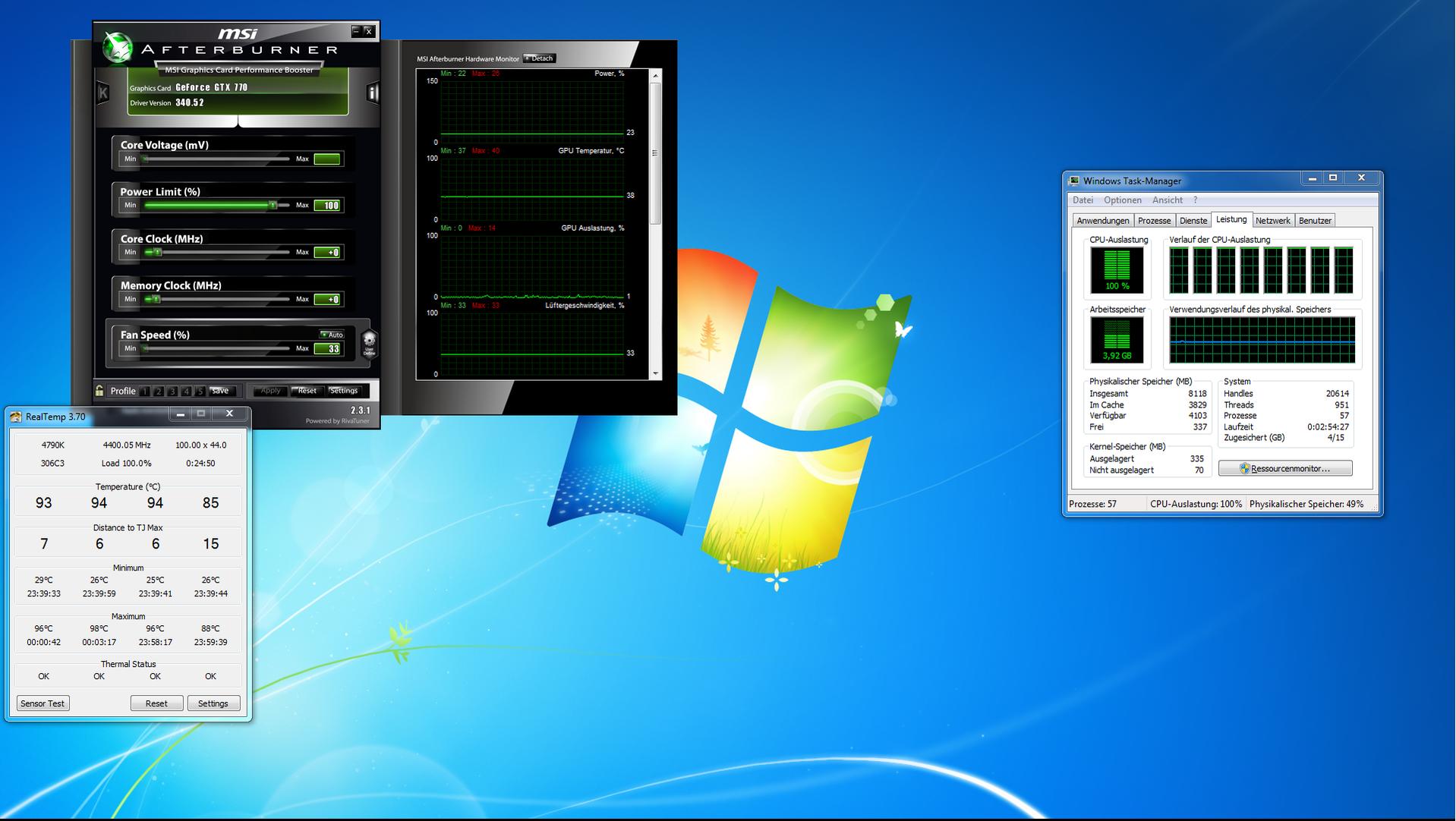1456x821 pixels.
Task: Click the Lüftergeschwindigkeit graph
Action: tap(532, 344)
